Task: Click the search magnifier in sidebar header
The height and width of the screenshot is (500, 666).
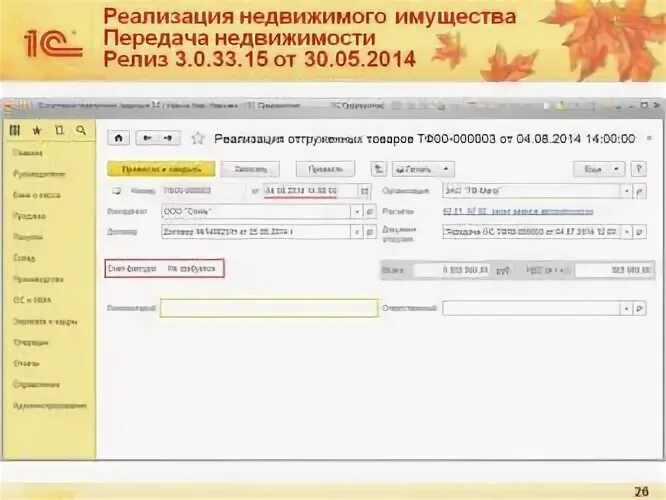Action: (x=81, y=130)
